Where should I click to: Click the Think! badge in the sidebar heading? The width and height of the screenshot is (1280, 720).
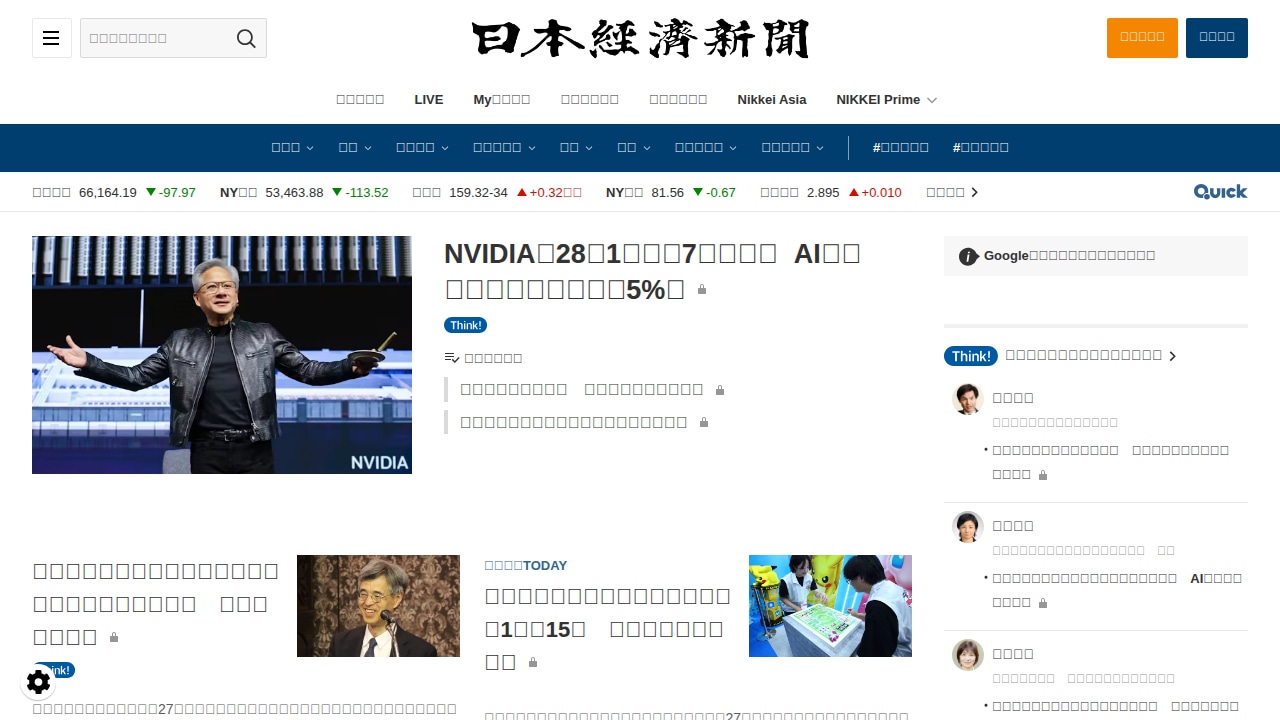coord(971,356)
